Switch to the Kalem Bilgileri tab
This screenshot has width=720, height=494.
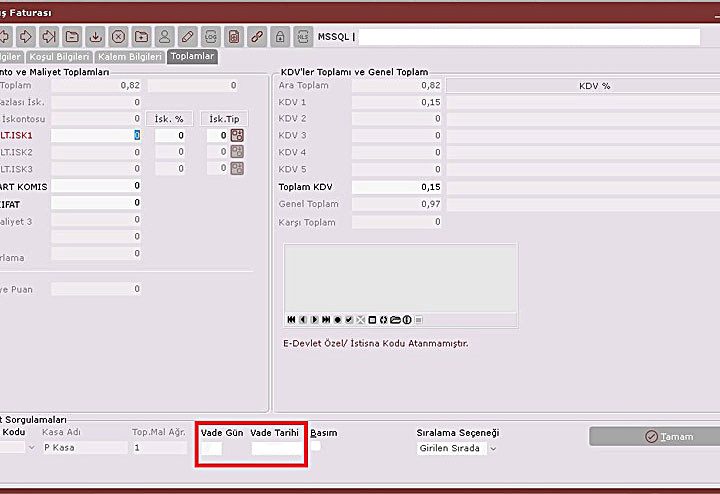click(130, 57)
